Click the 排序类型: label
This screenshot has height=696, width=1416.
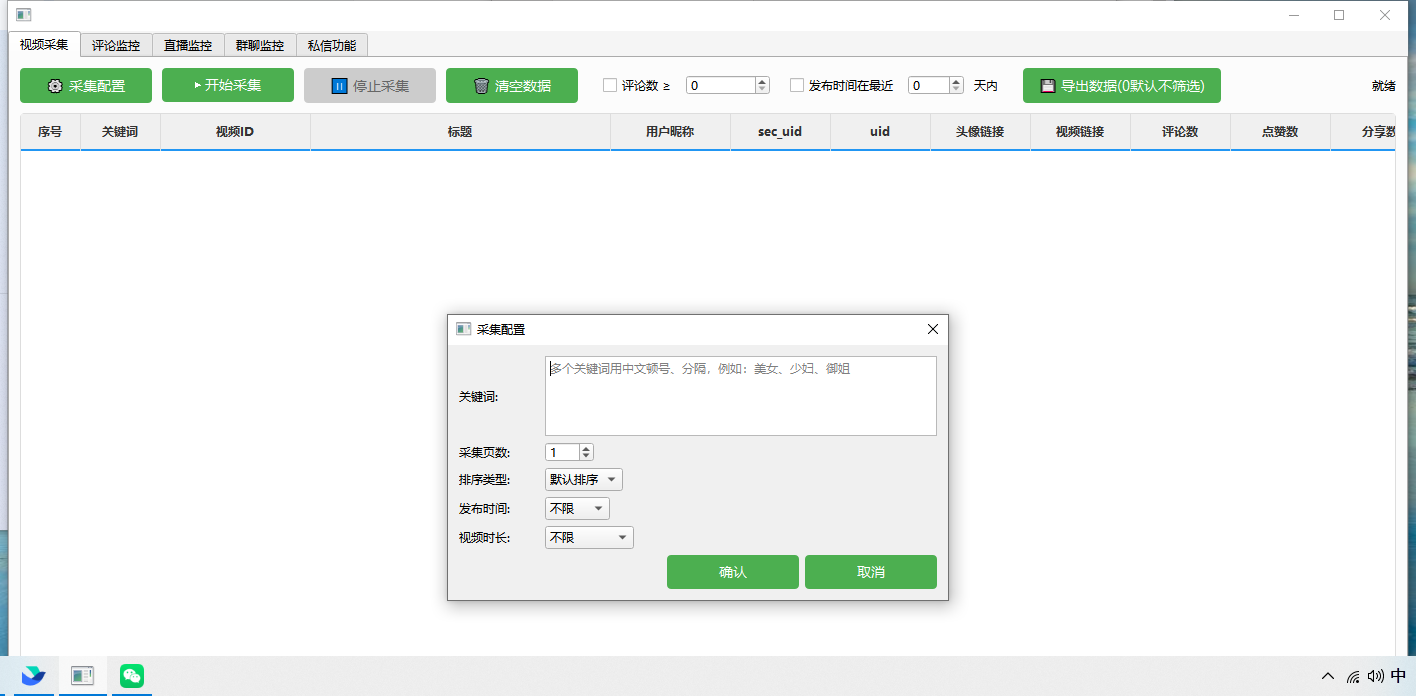(x=484, y=480)
